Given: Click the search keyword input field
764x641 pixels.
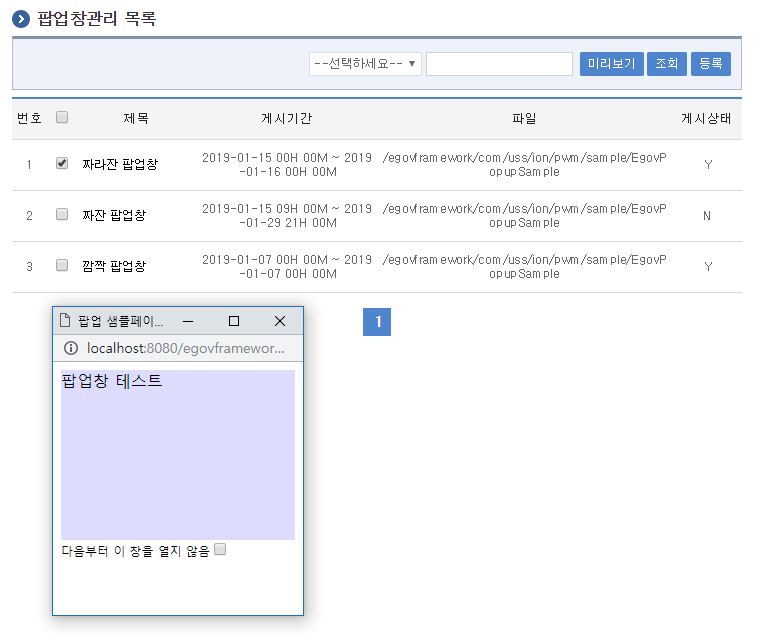Looking at the screenshot, I should pyautogui.click(x=499, y=64).
